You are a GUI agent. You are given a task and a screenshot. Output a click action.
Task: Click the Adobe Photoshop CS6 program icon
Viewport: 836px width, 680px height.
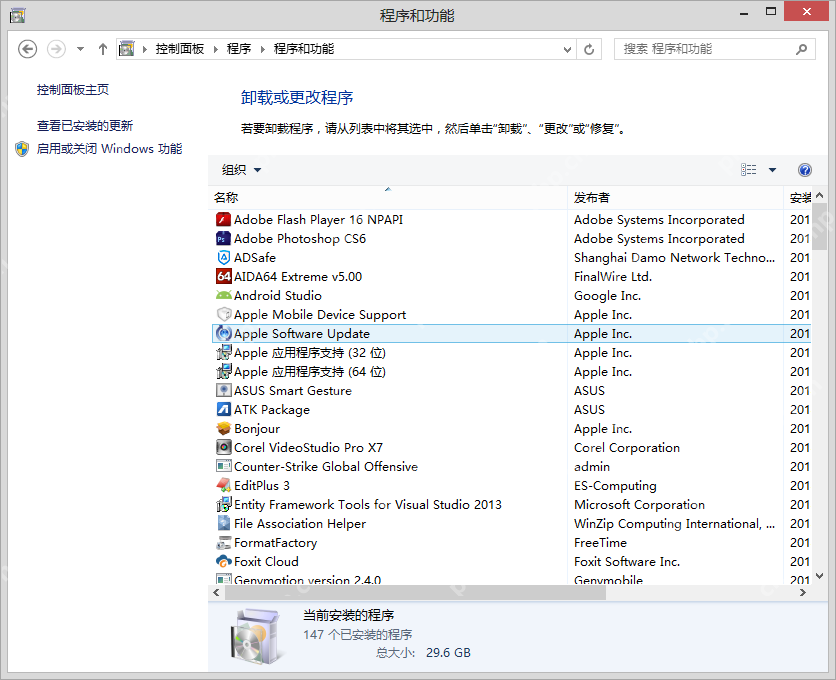click(x=224, y=238)
